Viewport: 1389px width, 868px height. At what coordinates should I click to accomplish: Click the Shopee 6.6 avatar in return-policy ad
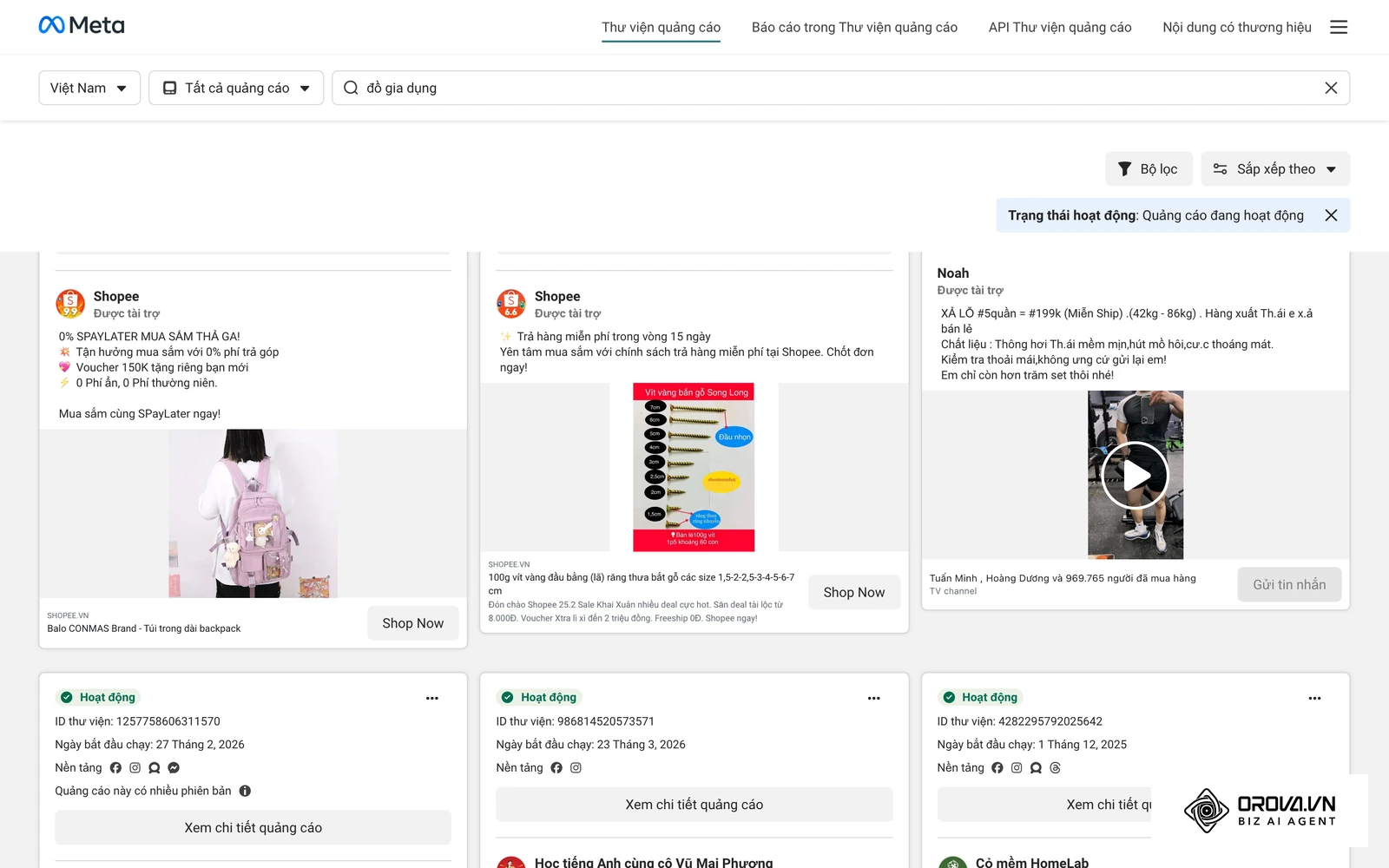click(x=511, y=304)
